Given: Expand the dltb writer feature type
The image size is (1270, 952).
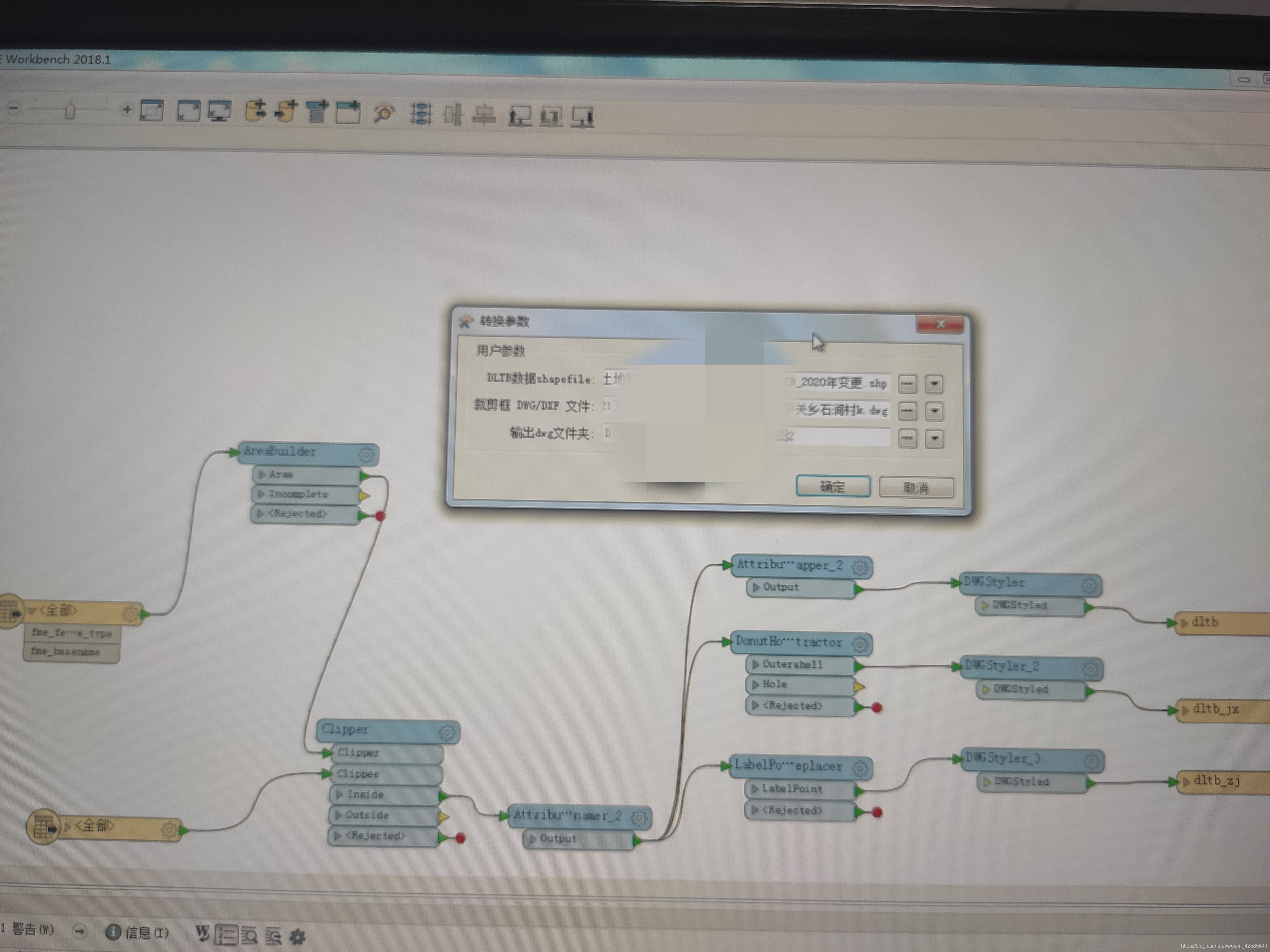Looking at the screenshot, I should pos(1184,623).
